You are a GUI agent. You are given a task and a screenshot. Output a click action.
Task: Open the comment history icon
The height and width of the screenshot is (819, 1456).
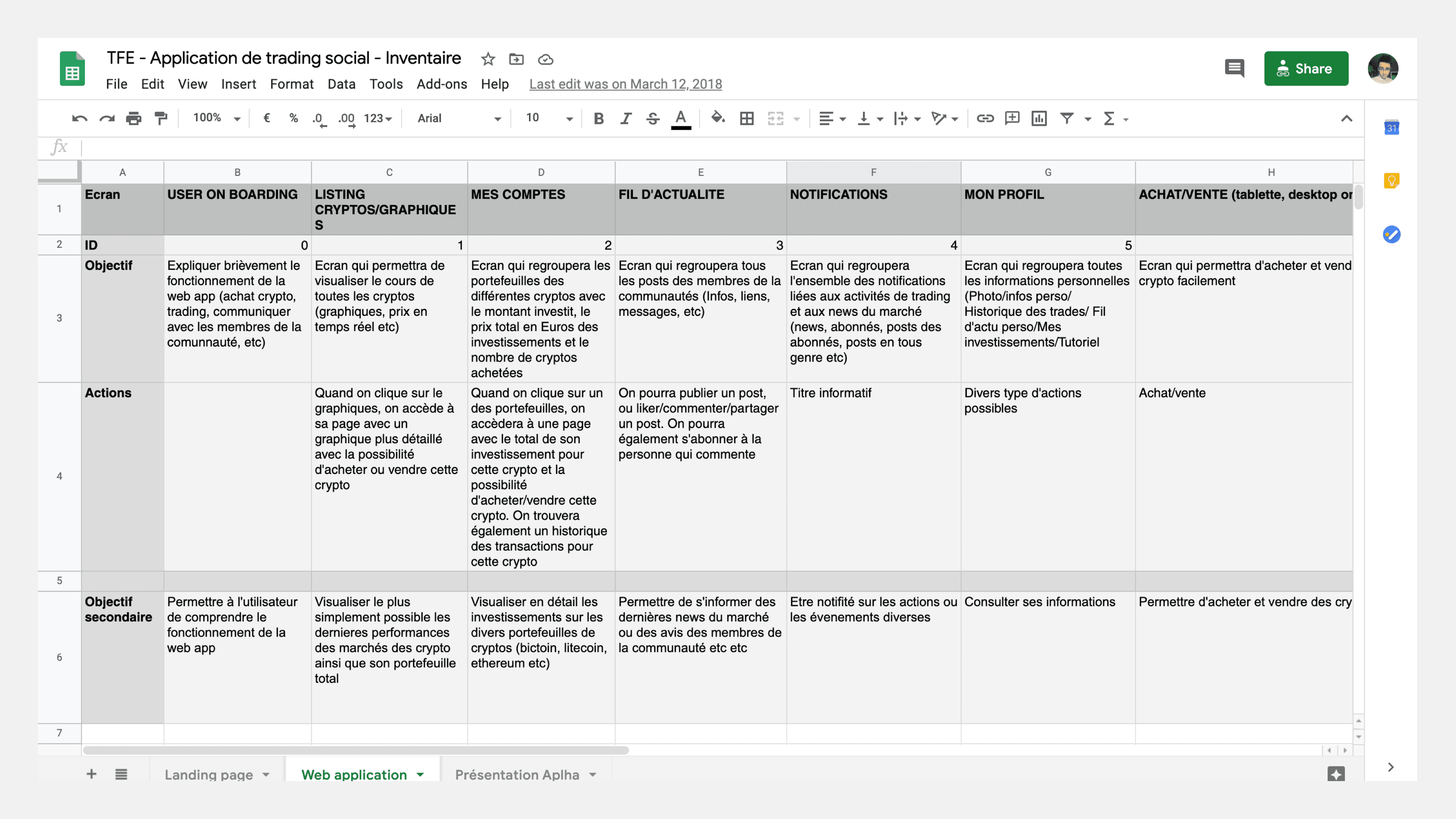[x=1235, y=68]
